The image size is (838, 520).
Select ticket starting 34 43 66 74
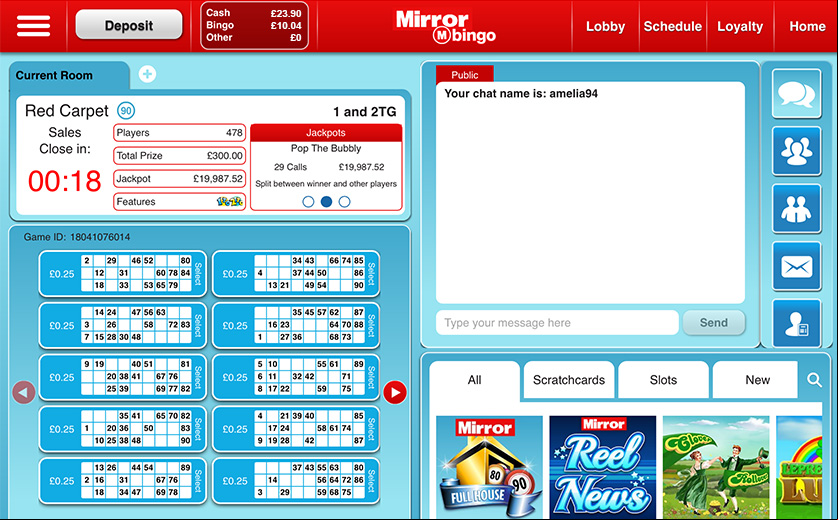pyautogui.click(x=296, y=274)
